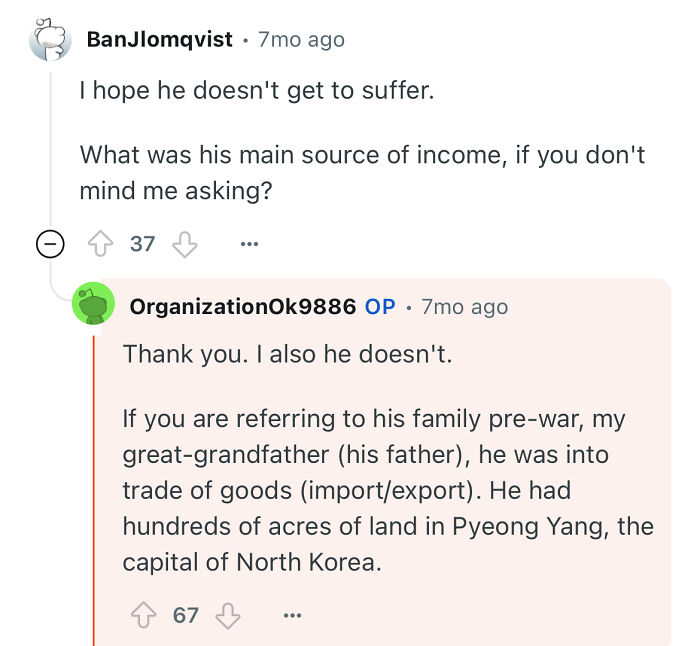
Task: Select the score 37 on the first comment
Action: pyautogui.click(x=142, y=244)
